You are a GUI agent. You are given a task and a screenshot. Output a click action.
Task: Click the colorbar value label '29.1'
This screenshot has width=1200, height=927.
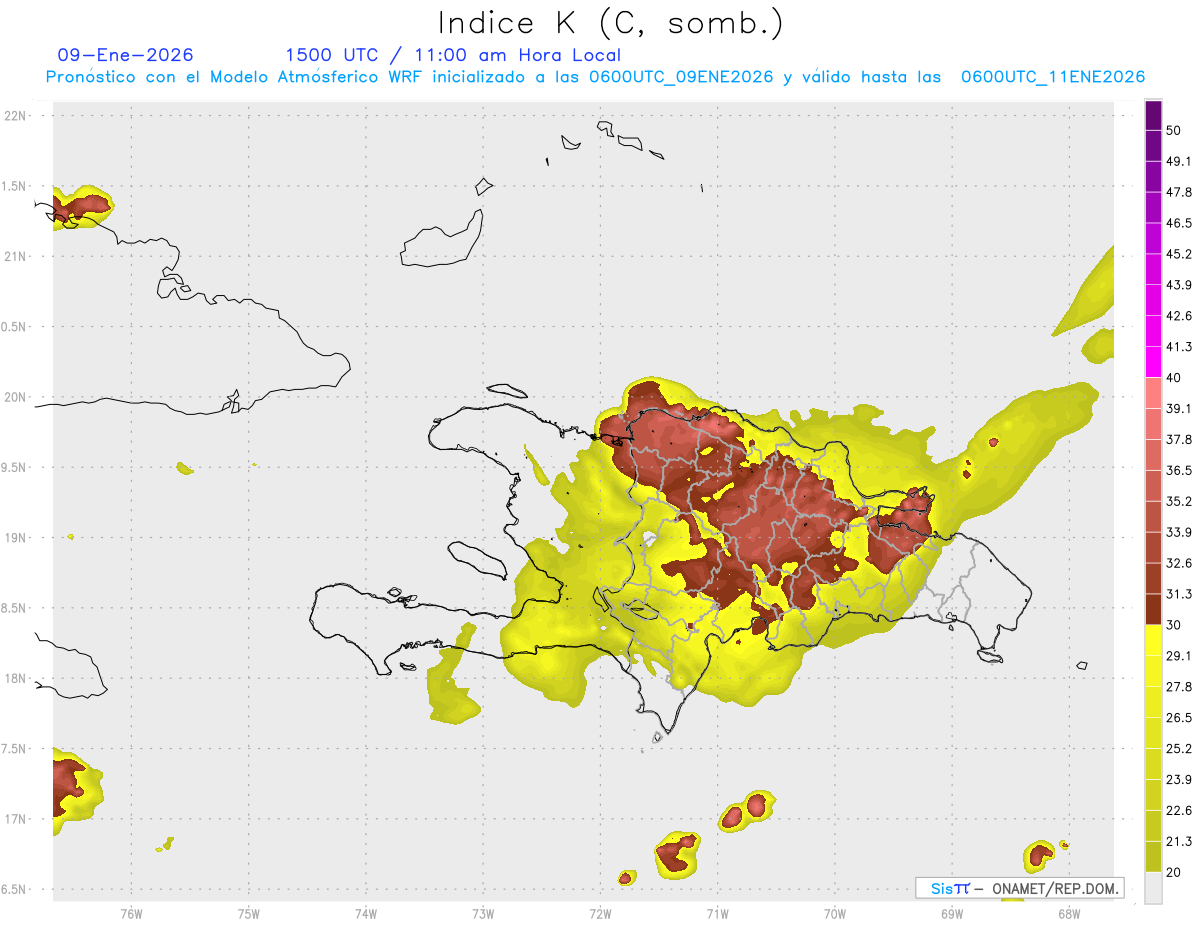1178,656
